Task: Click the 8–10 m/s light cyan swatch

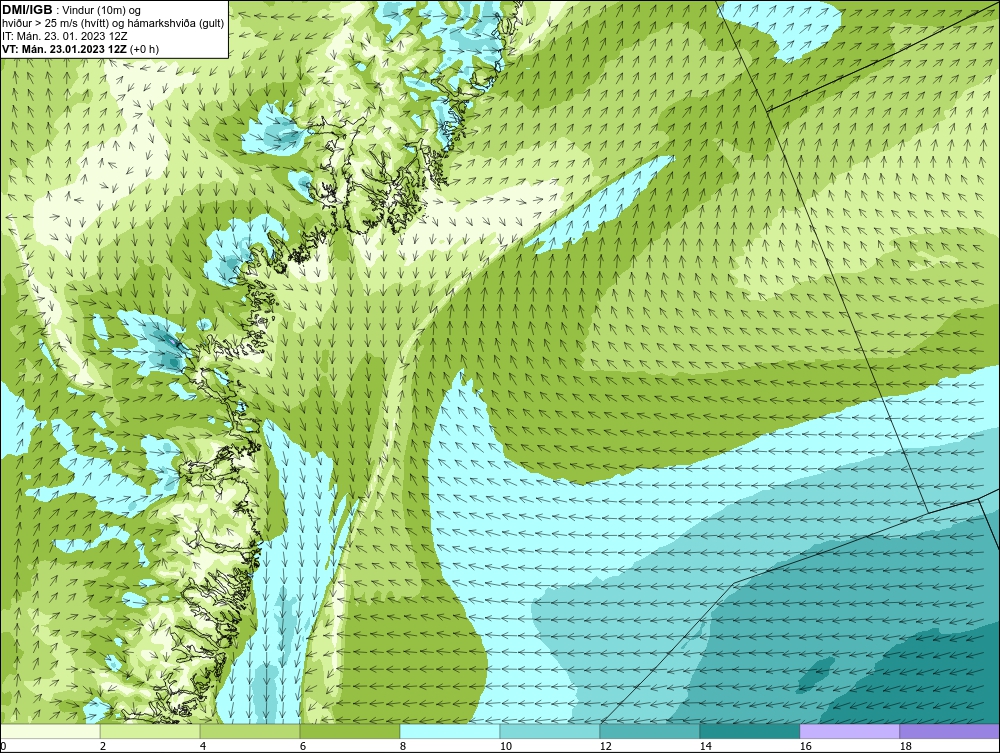Action: 450,731
